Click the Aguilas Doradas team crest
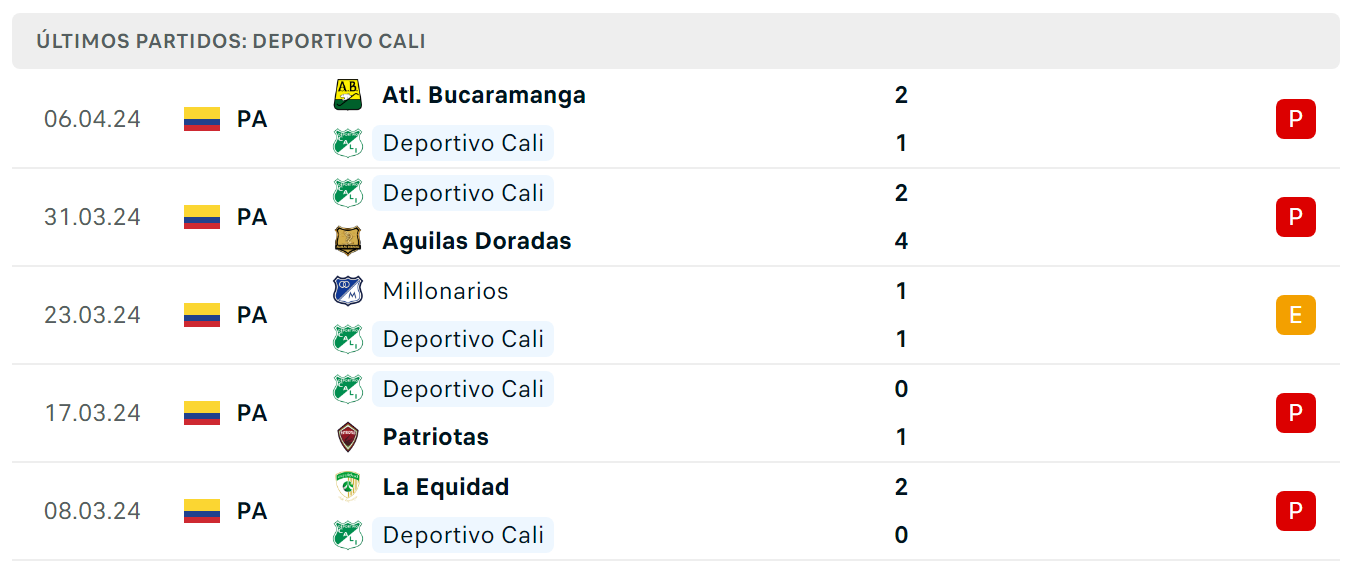The height and width of the screenshot is (572, 1353). click(x=347, y=241)
